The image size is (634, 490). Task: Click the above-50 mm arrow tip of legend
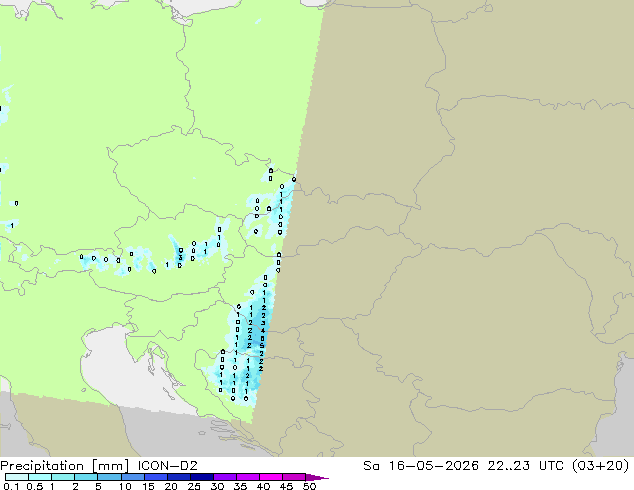pyautogui.click(x=317, y=477)
